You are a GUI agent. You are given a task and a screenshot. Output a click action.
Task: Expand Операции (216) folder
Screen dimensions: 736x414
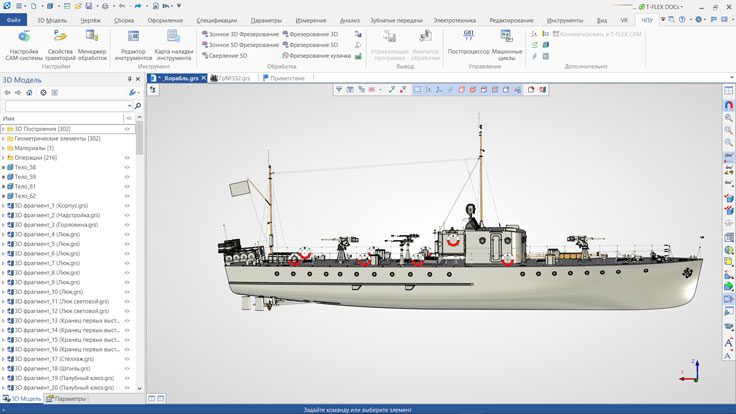[3, 158]
